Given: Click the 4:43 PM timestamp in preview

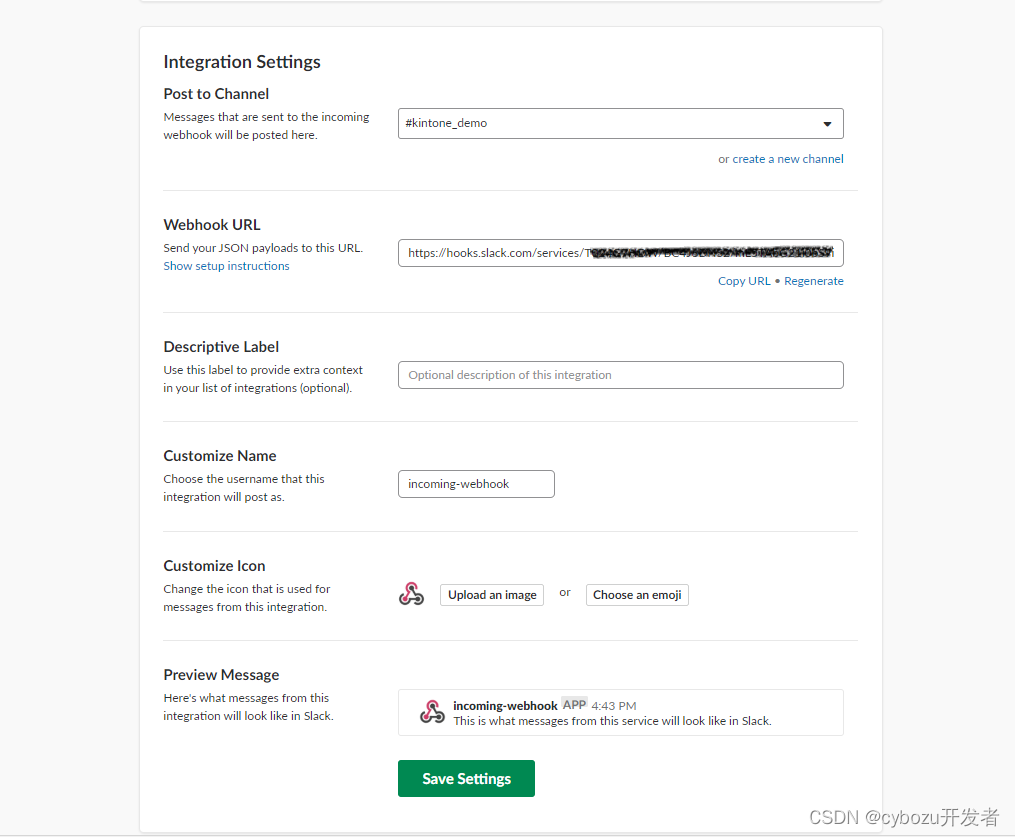Looking at the screenshot, I should (614, 706).
